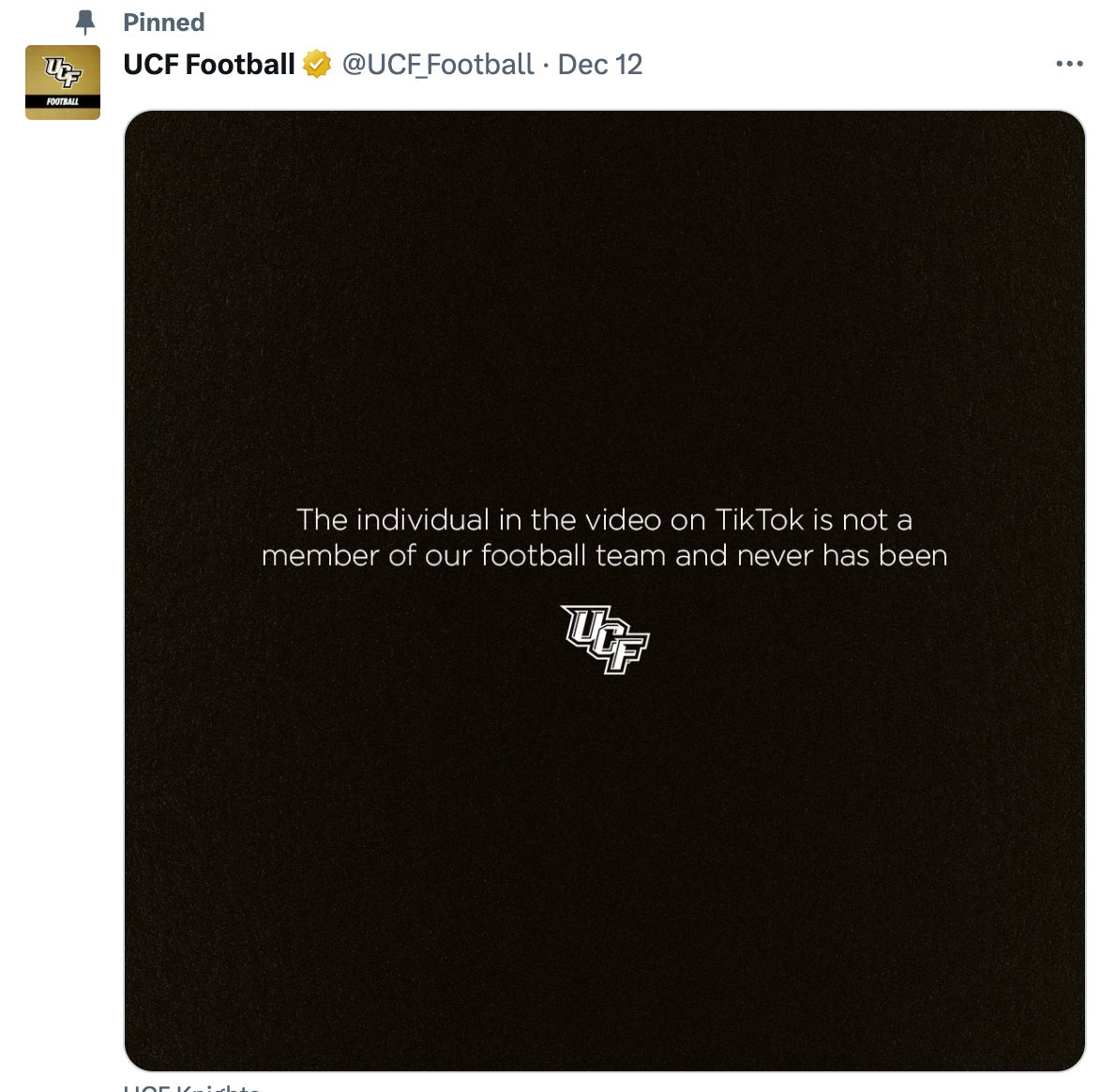Open the "UCF Football" display name link
The width and height of the screenshot is (1116, 1092).
pyautogui.click(x=208, y=65)
